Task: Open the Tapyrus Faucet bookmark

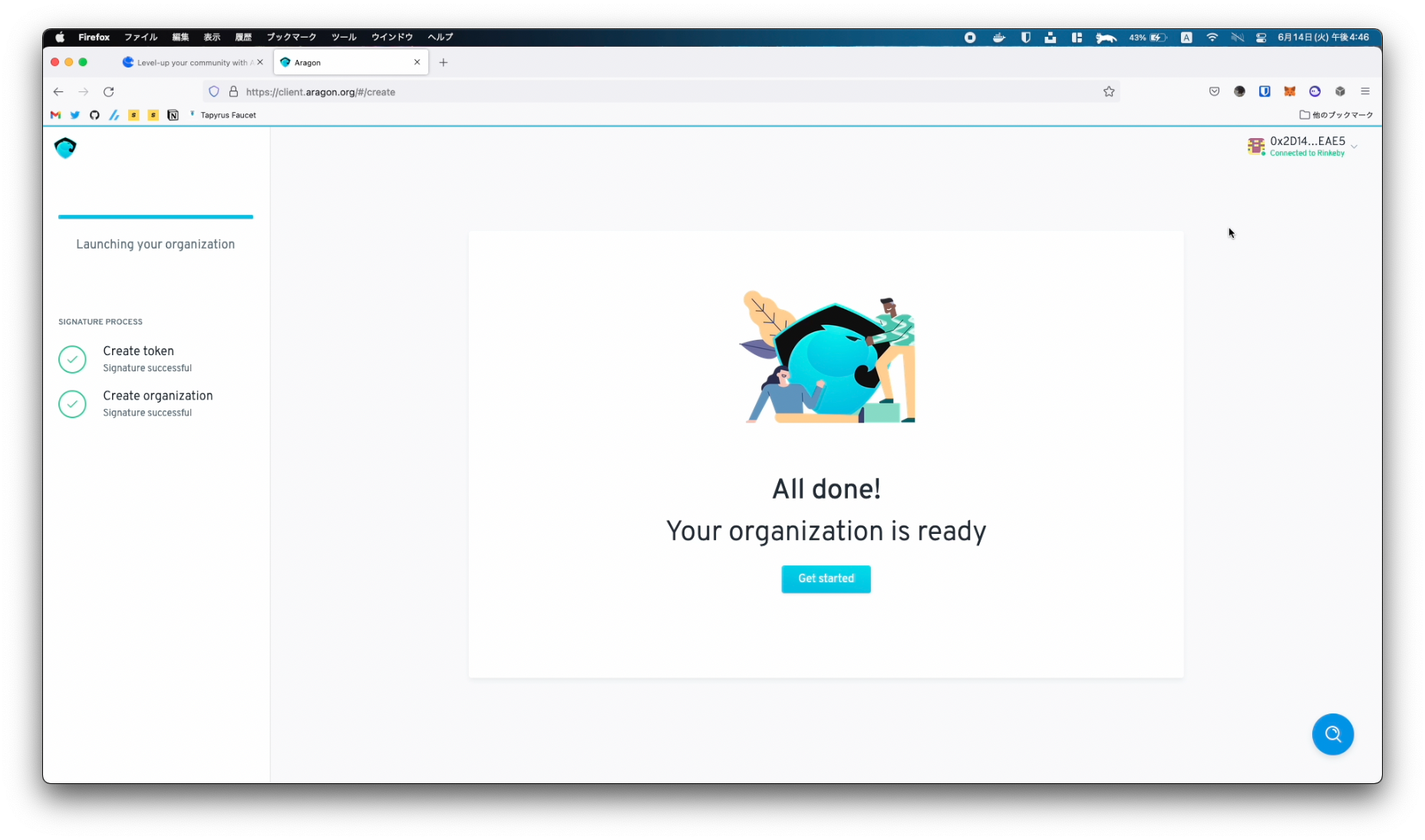Action: tap(227, 115)
